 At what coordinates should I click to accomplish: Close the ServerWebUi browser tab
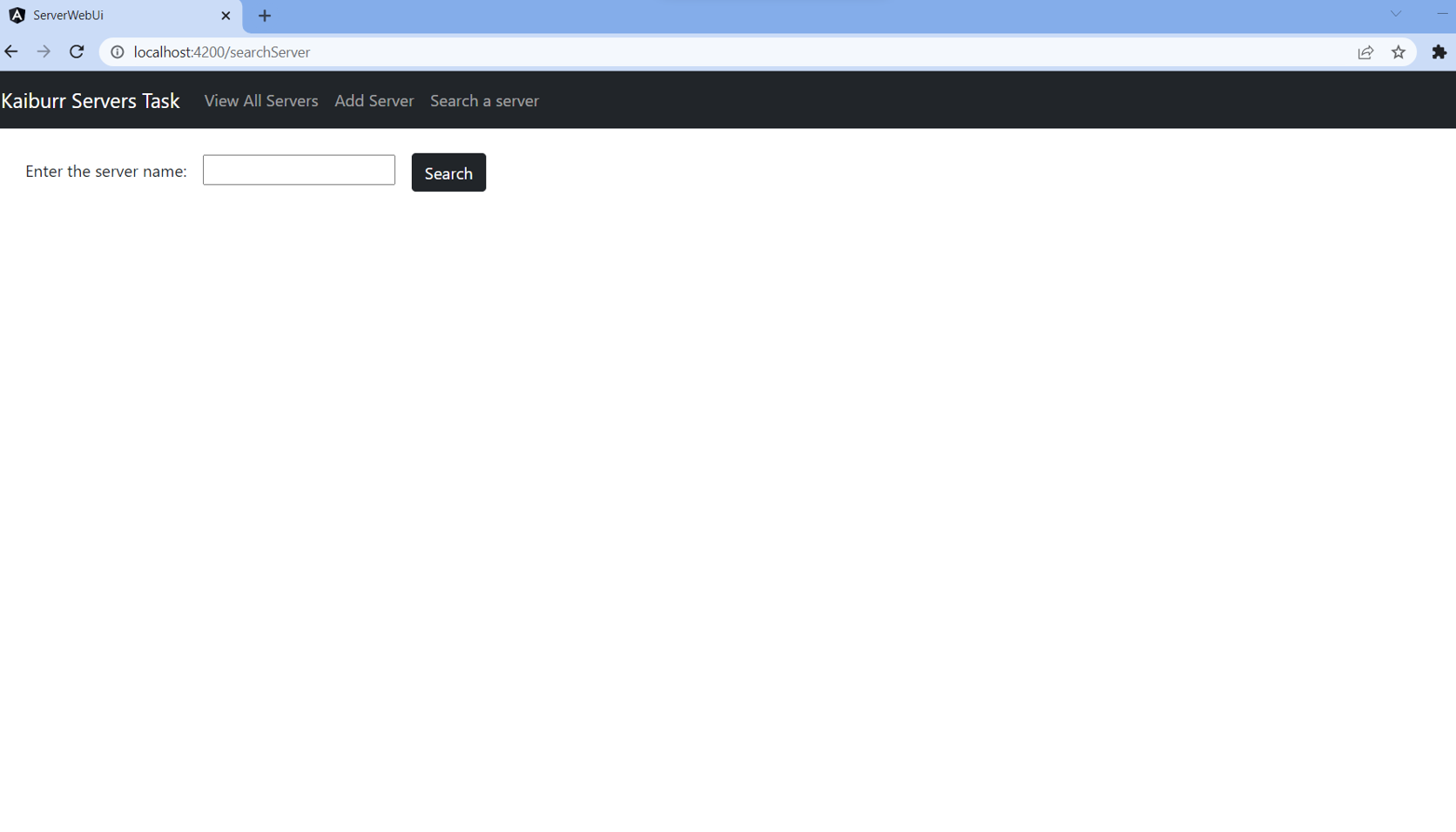226,16
